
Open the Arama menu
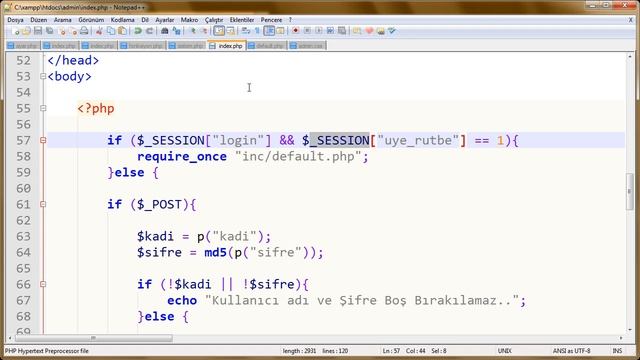coord(62,20)
